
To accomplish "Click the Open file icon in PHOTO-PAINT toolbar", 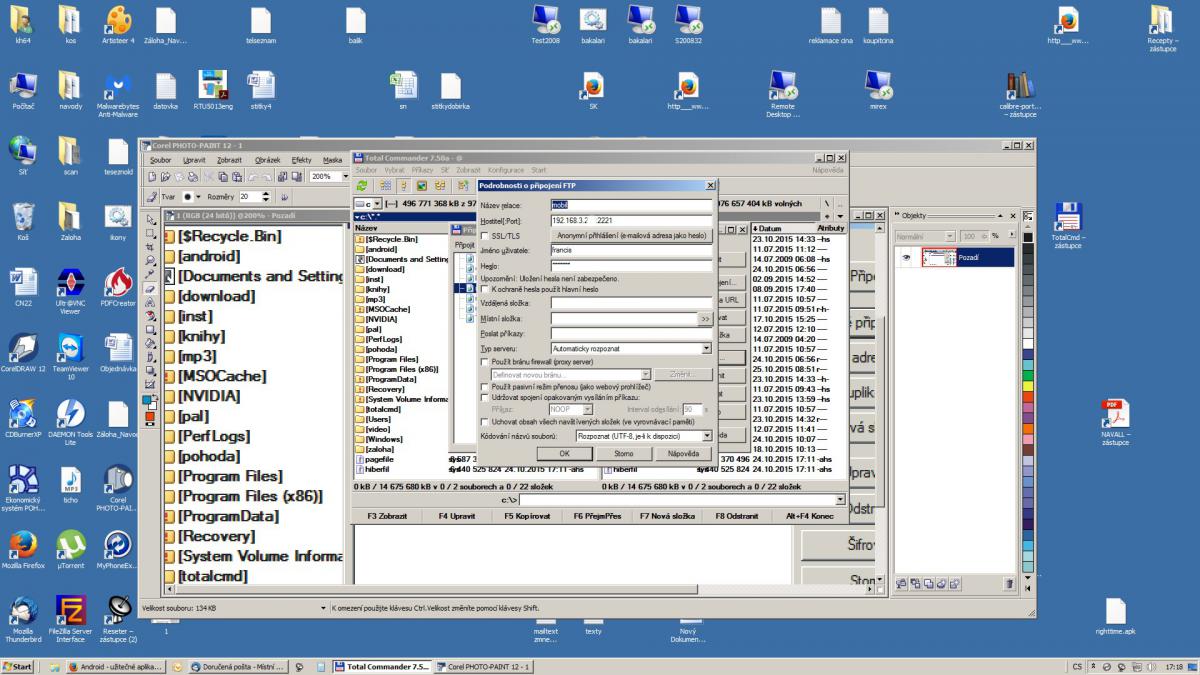I will (165, 177).
